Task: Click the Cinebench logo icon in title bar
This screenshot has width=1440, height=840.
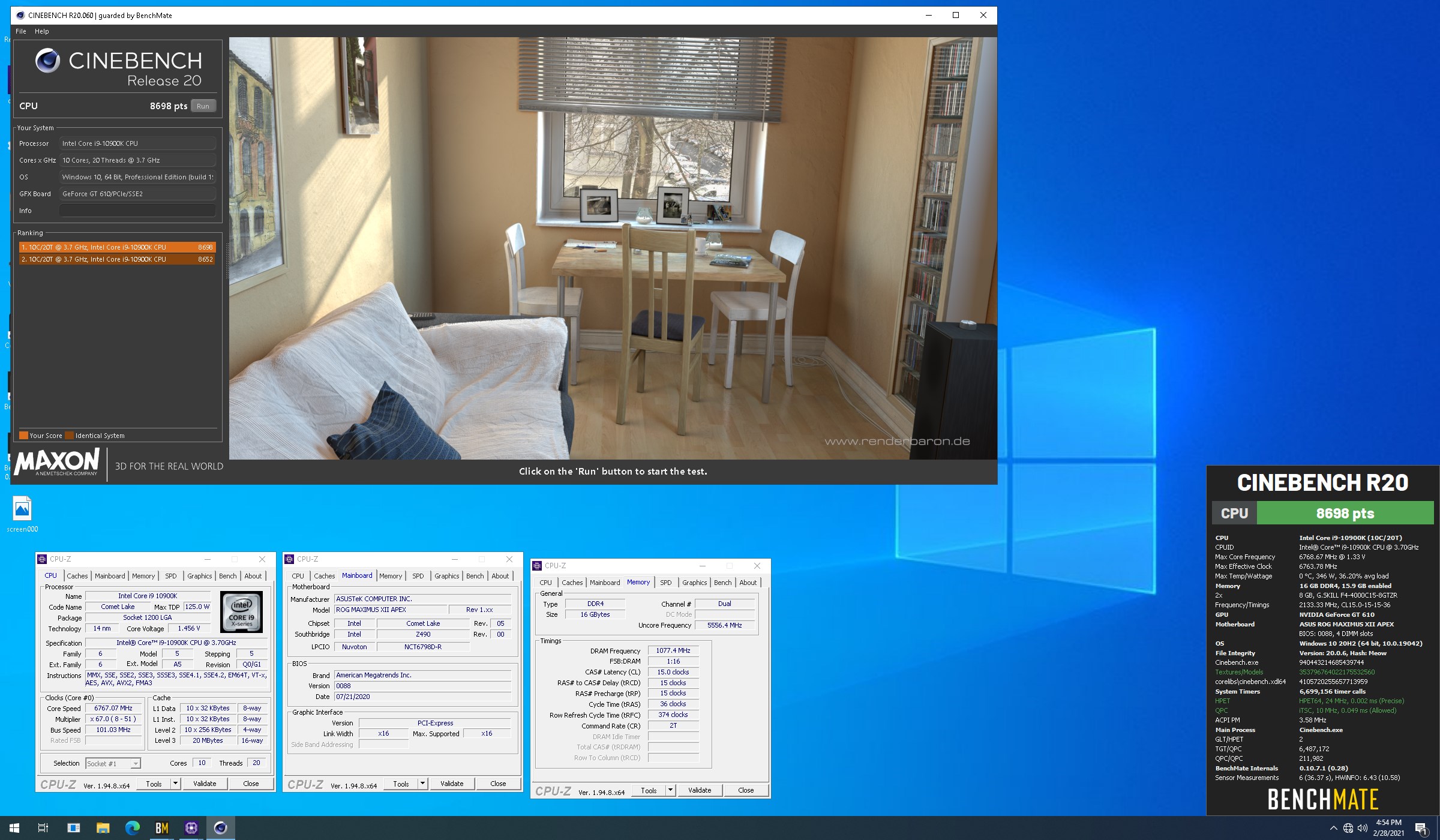Action: [20, 16]
